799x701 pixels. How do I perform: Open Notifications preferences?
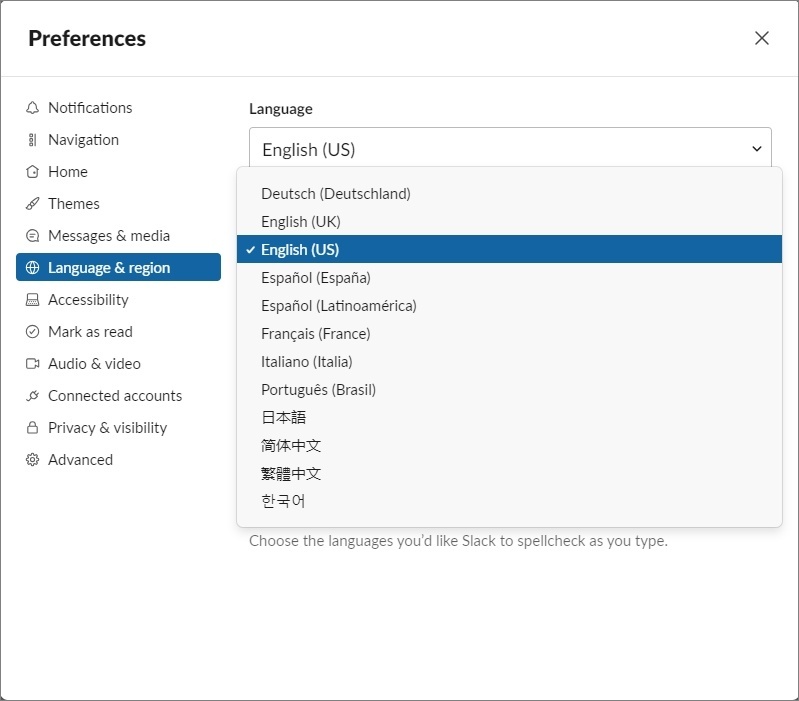tap(118, 108)
